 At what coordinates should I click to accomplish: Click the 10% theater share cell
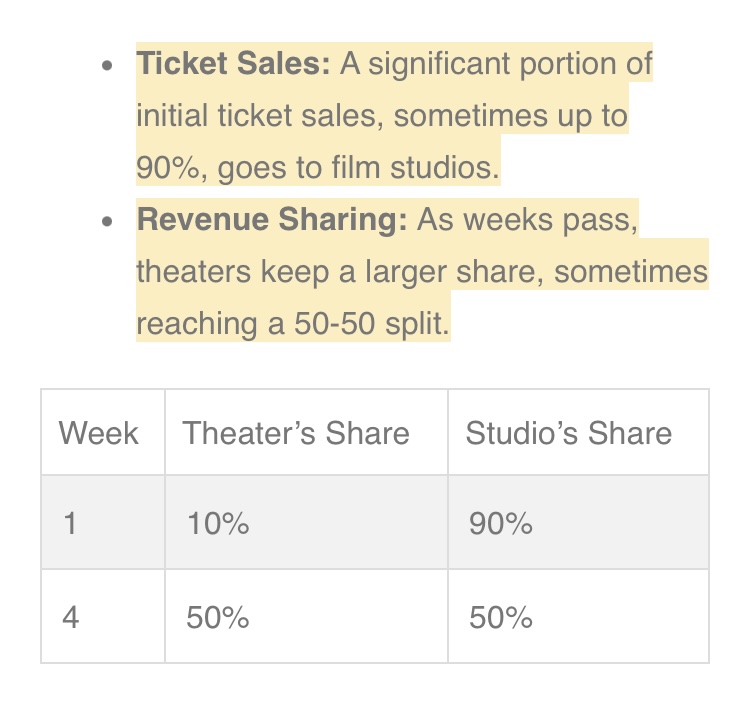pos(217,523)
